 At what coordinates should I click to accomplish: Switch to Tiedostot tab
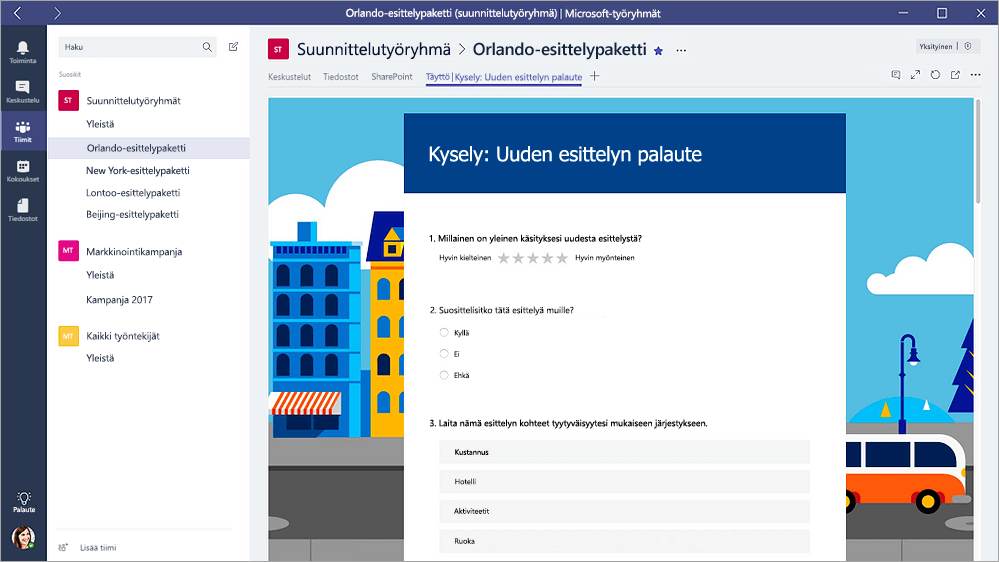click(x=341, y=76)
